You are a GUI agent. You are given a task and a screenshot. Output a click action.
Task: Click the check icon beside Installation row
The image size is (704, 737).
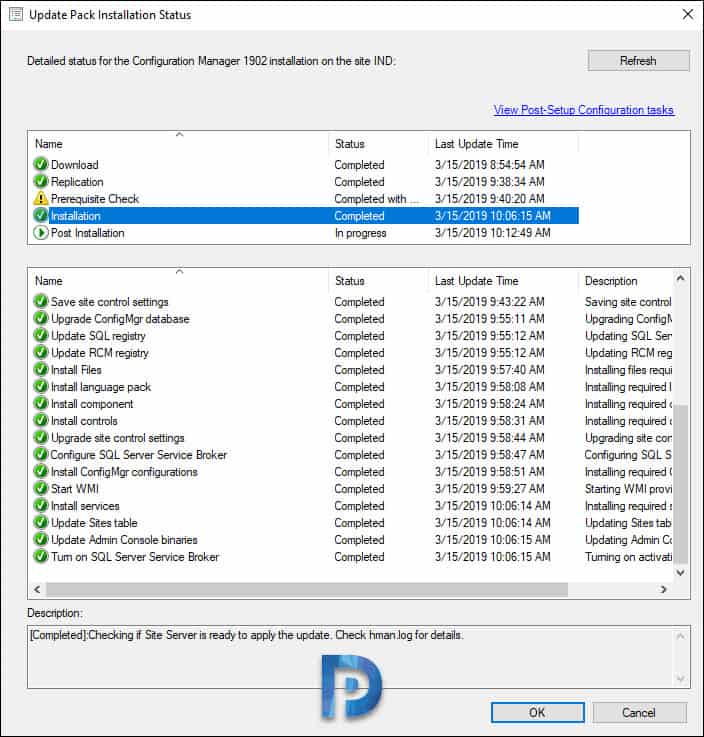pos(41,215)
